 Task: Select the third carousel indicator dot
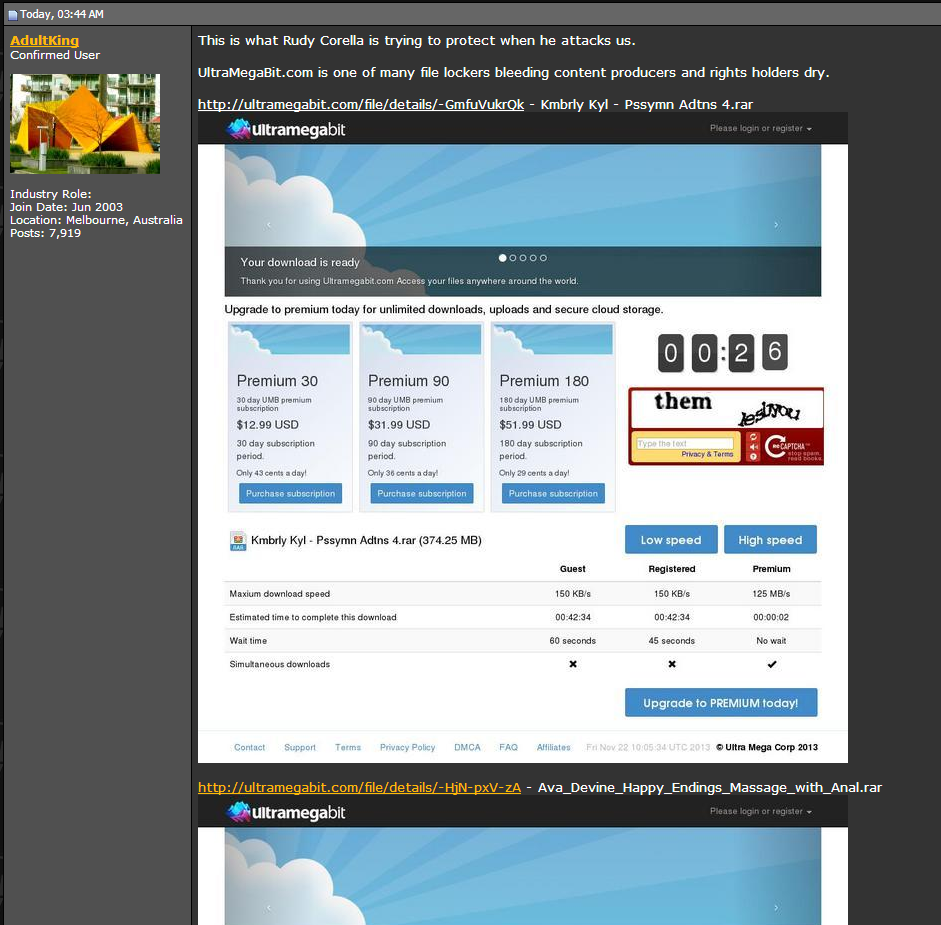523,258
